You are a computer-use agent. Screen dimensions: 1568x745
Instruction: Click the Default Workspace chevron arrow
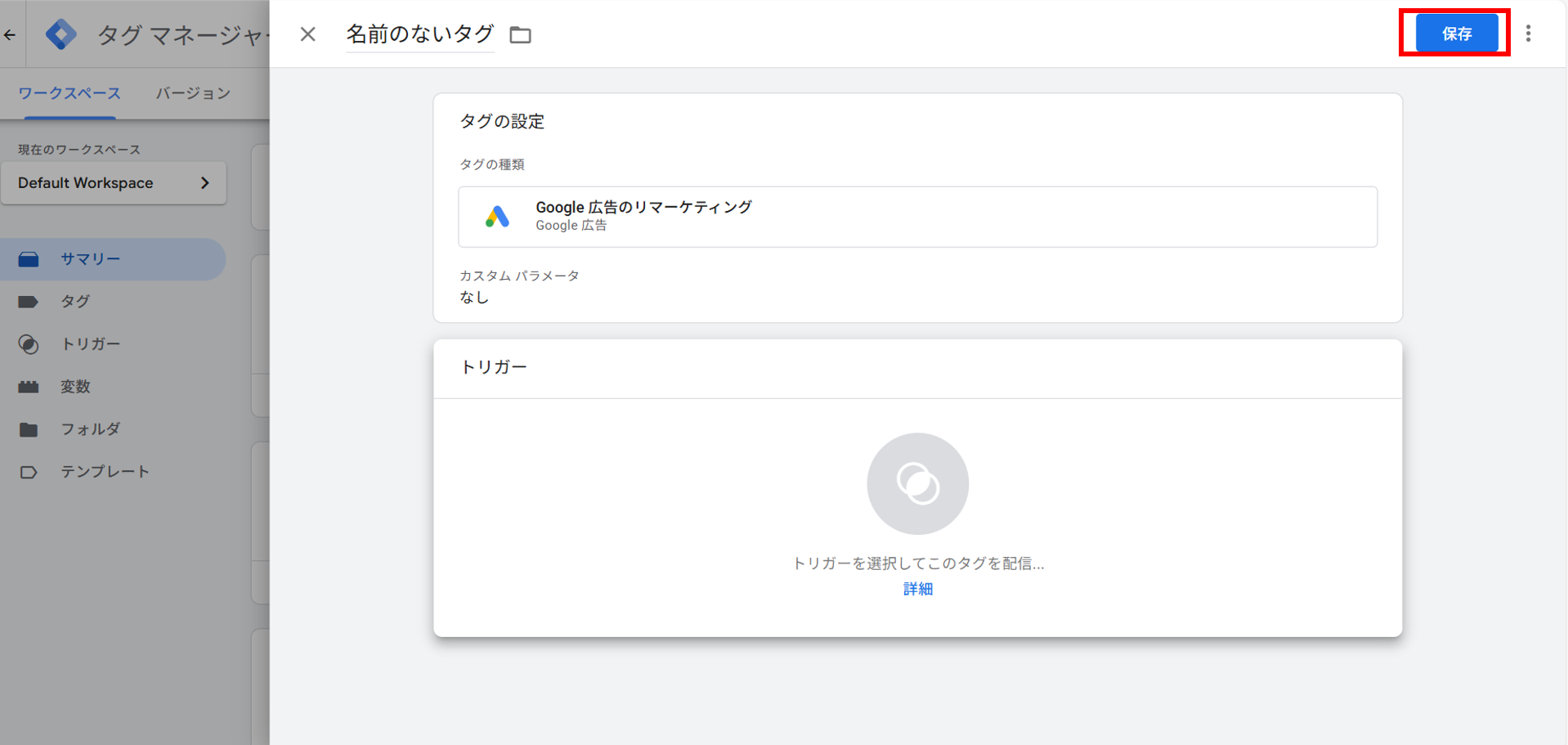click(205, 183)
